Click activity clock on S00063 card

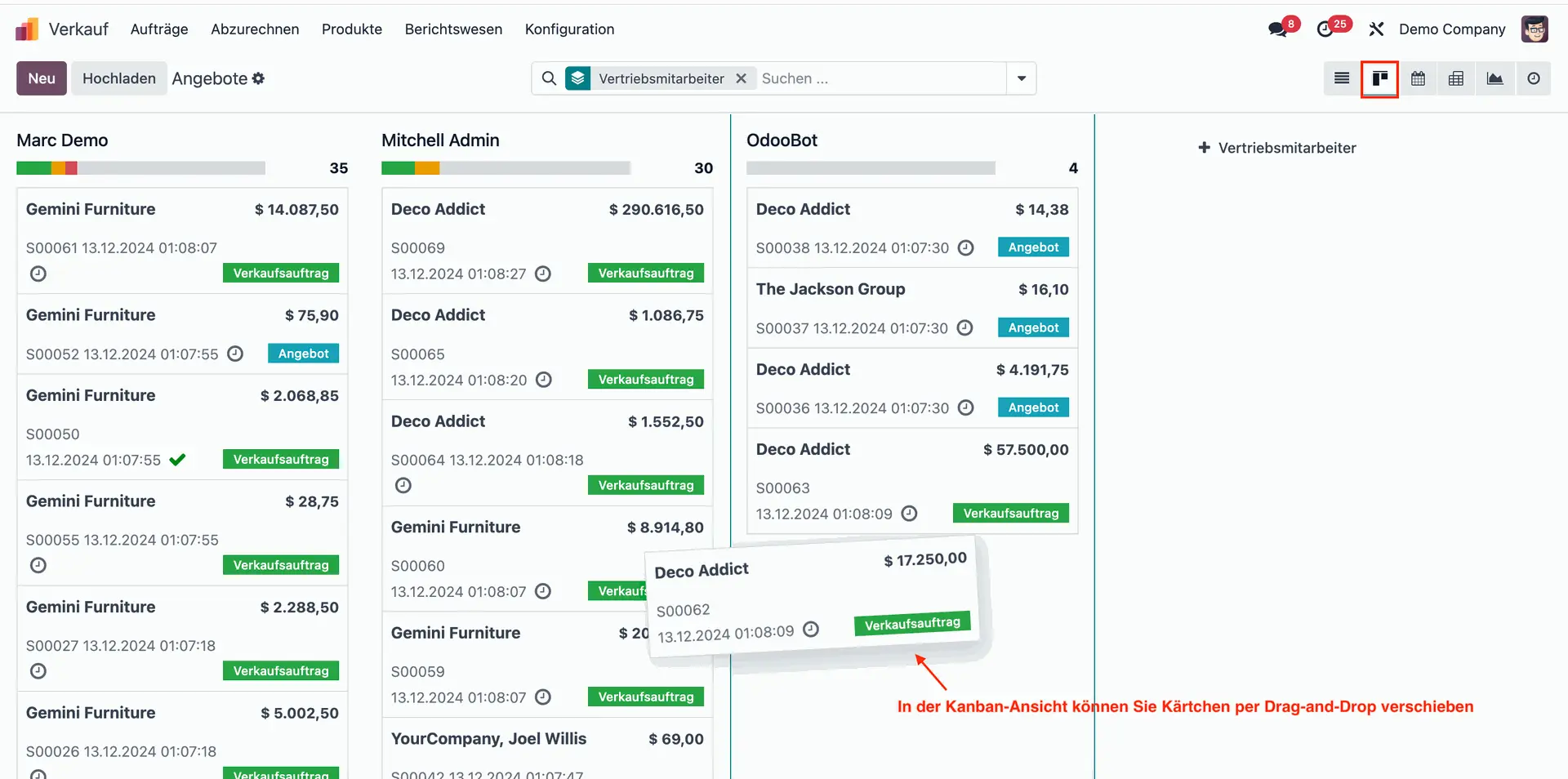(x=909, y=514)
